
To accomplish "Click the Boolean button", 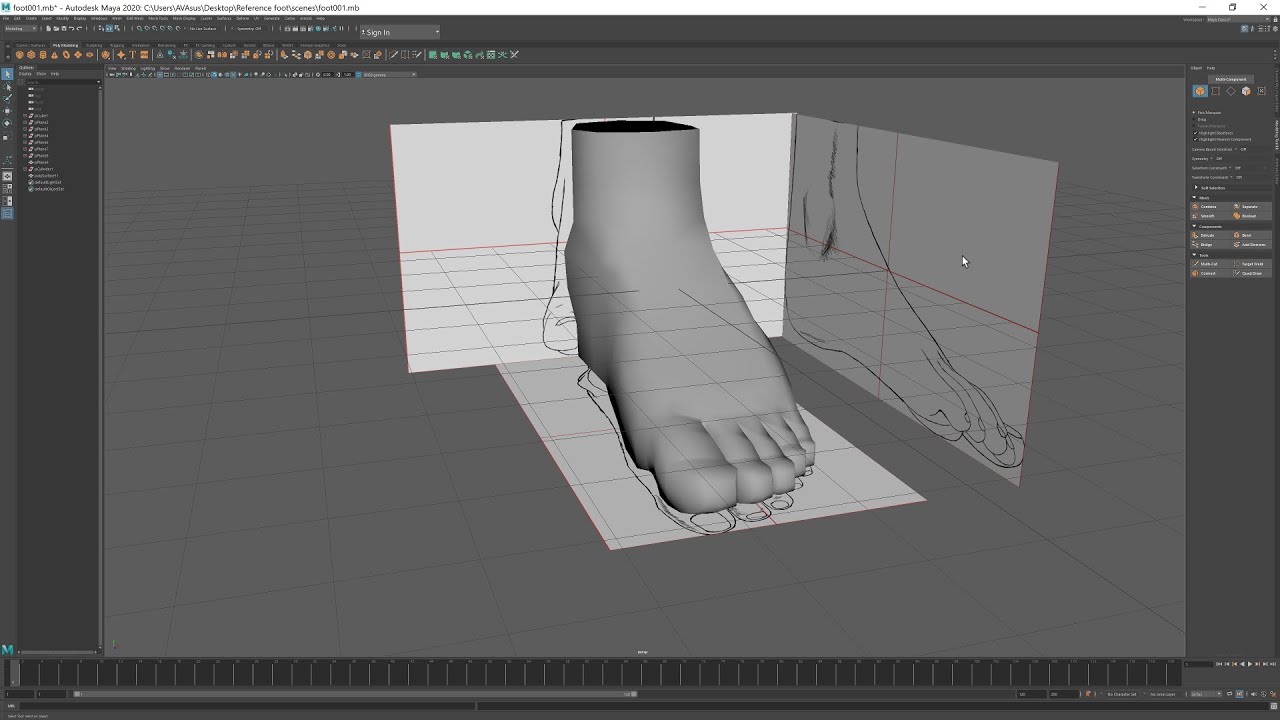I will pyautogui.click(x=1253, y=216).
